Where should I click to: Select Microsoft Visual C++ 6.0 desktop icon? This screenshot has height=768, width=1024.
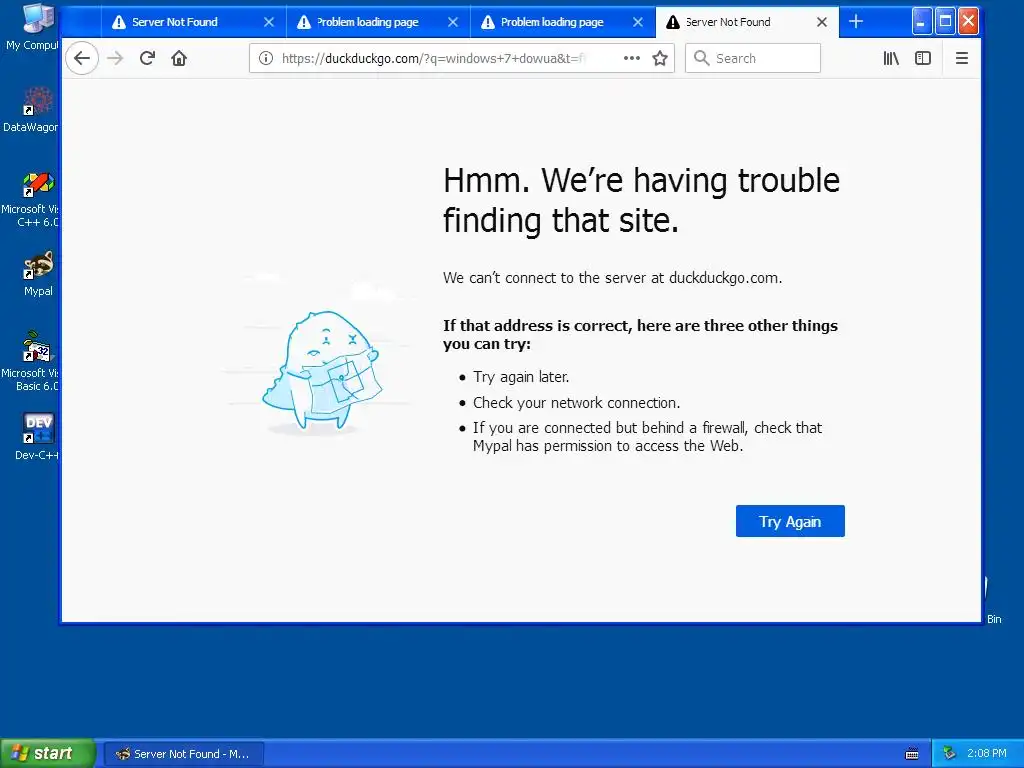(x=31, y=199)
